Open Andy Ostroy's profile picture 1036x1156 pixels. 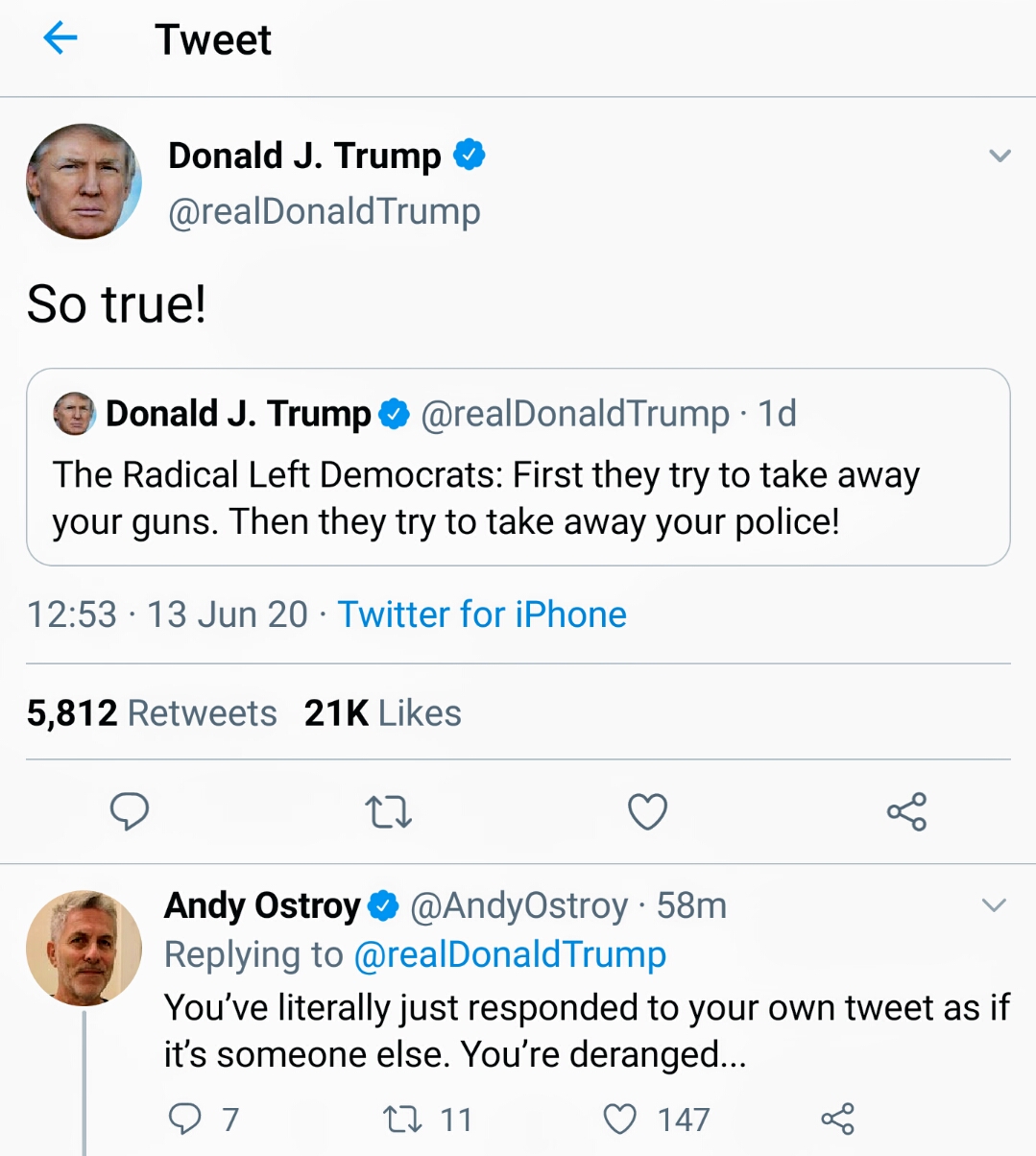point(84,948)
